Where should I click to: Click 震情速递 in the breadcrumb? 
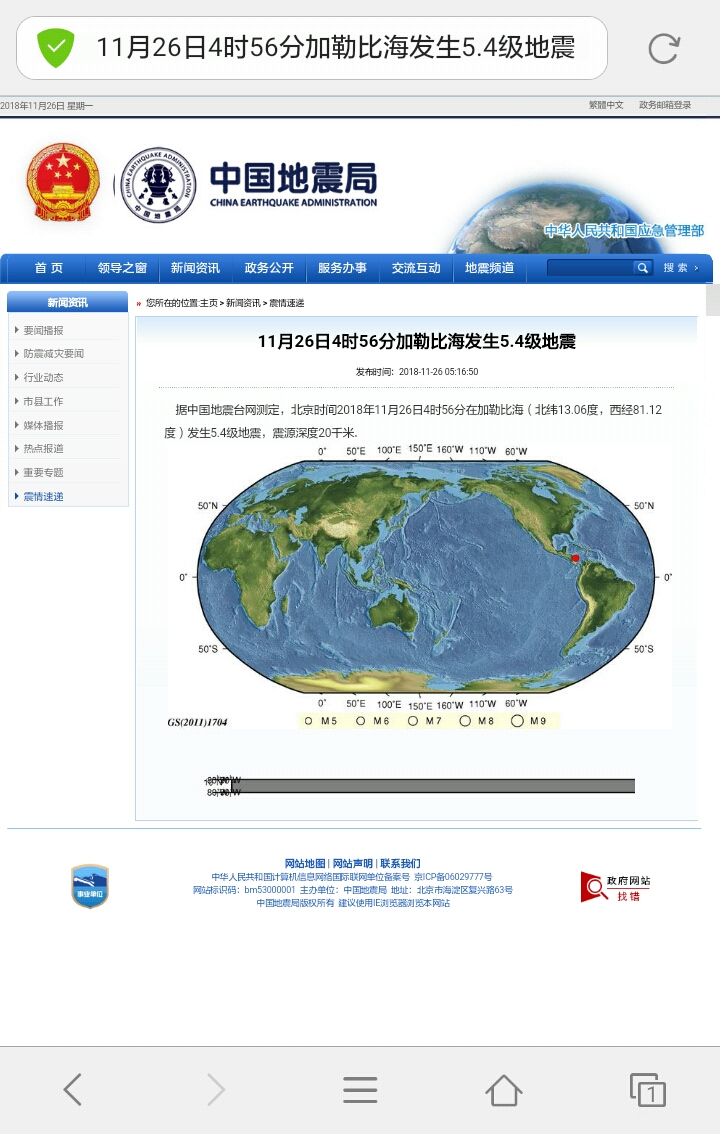pos(286,303)
